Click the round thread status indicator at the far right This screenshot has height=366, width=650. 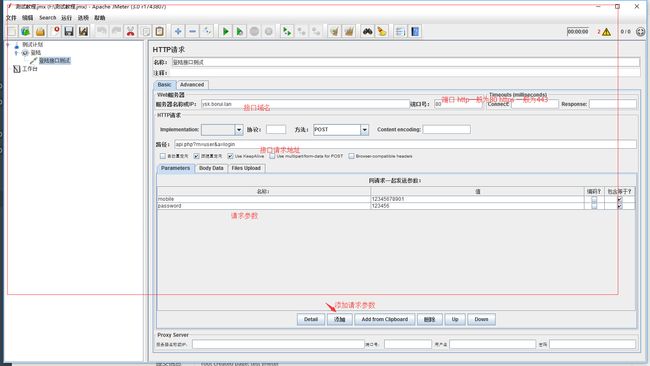[x=640, y=32]
